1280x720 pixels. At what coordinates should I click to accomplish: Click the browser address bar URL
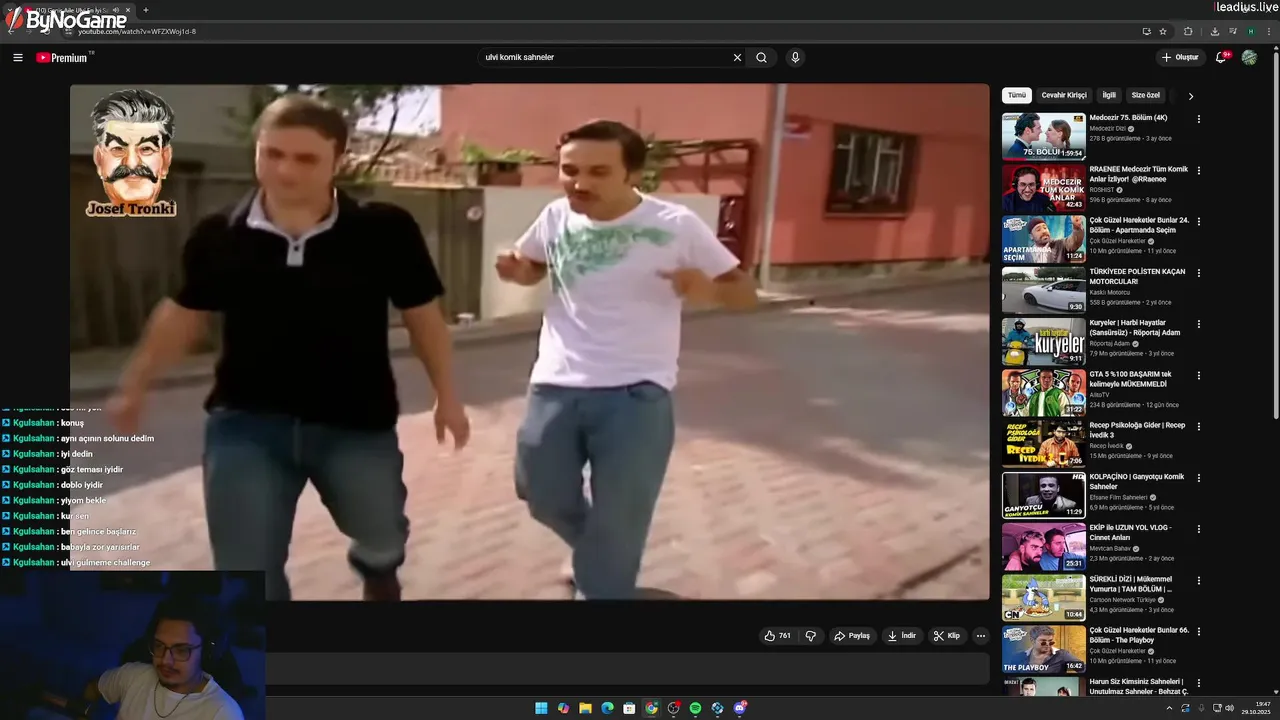[x=137, y=31]
